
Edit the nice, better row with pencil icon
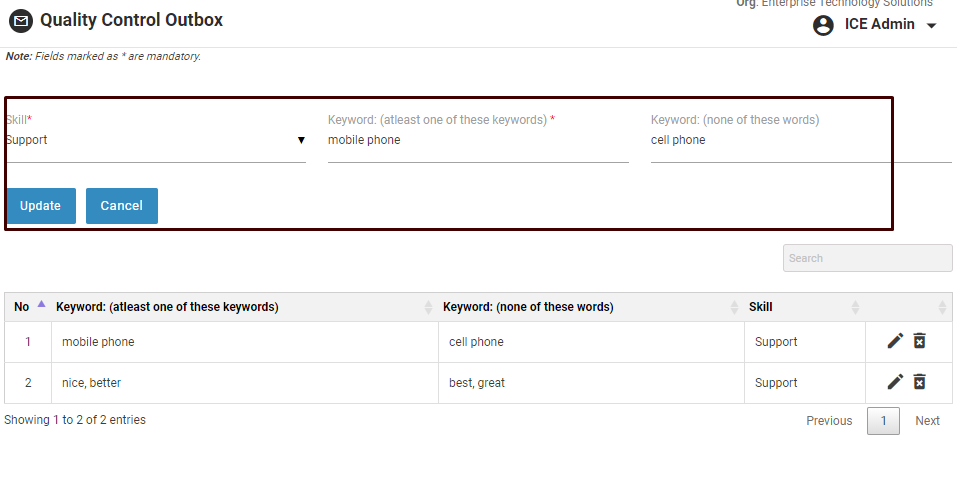click(895, 382)
